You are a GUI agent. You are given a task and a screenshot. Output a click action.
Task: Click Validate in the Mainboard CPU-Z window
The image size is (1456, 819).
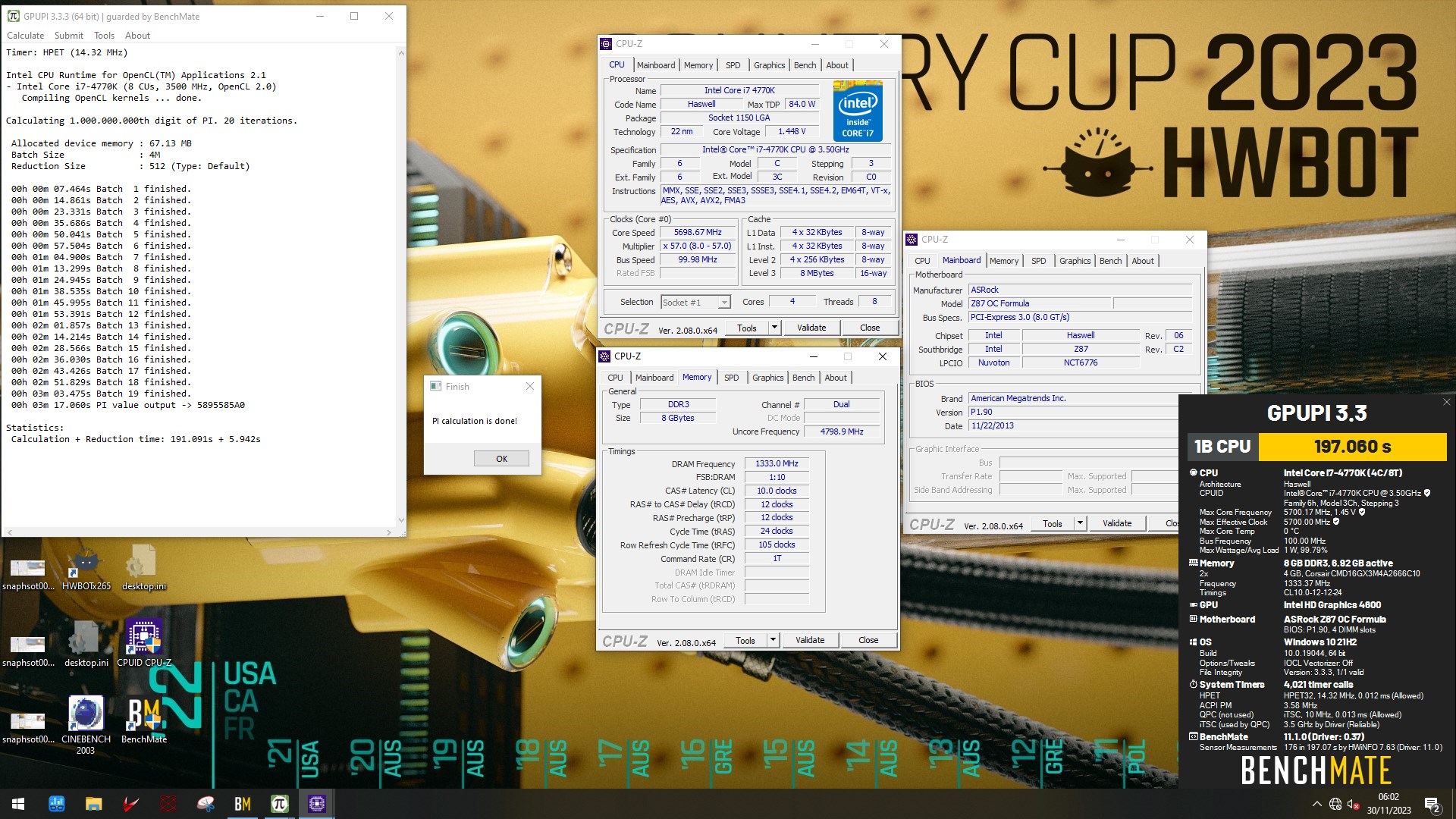1117,523
